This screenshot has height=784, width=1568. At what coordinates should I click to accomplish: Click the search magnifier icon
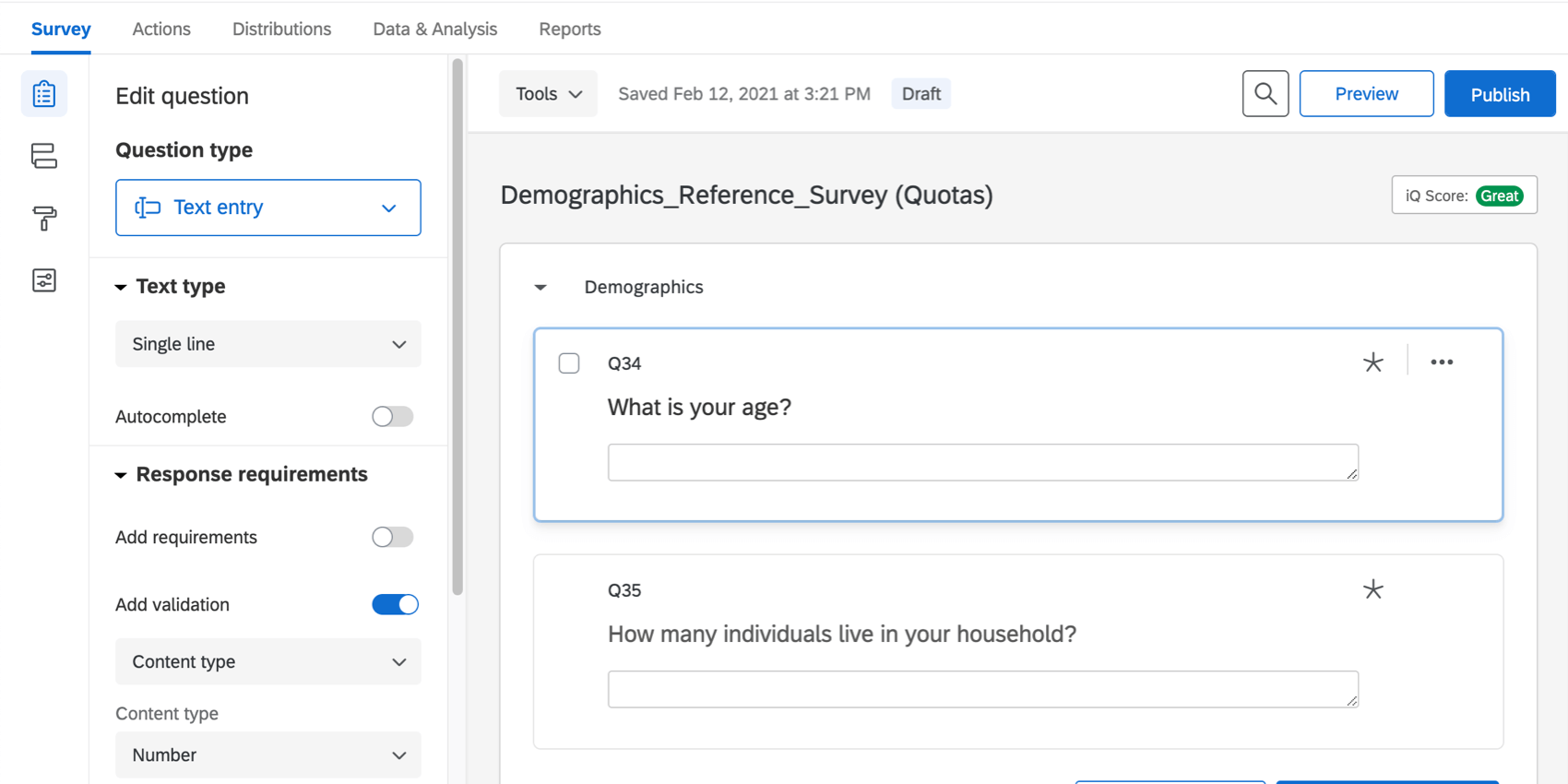[1265, 94]
